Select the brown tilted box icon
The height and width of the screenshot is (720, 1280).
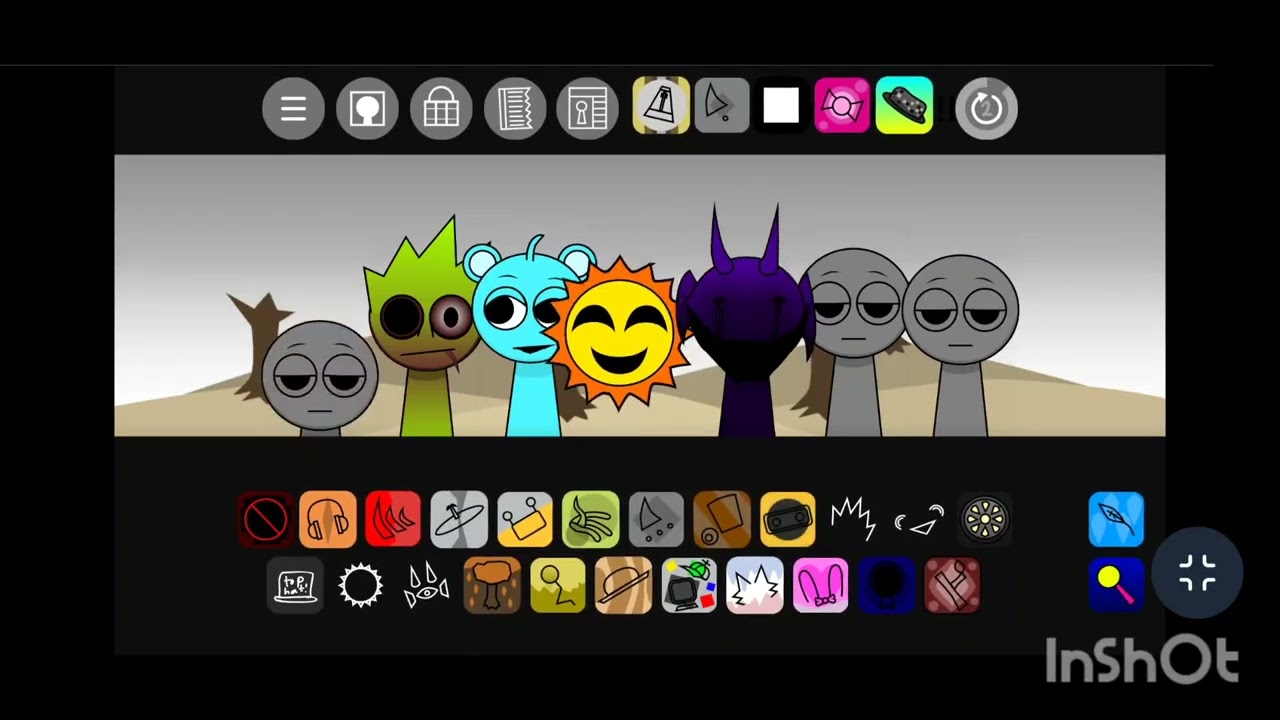point(722,520)
